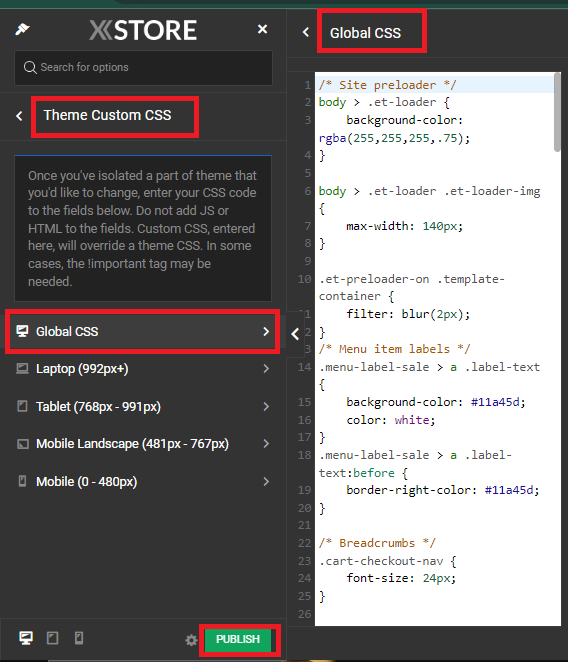Switch to desktop preview in footer

(x=26, y=638)
